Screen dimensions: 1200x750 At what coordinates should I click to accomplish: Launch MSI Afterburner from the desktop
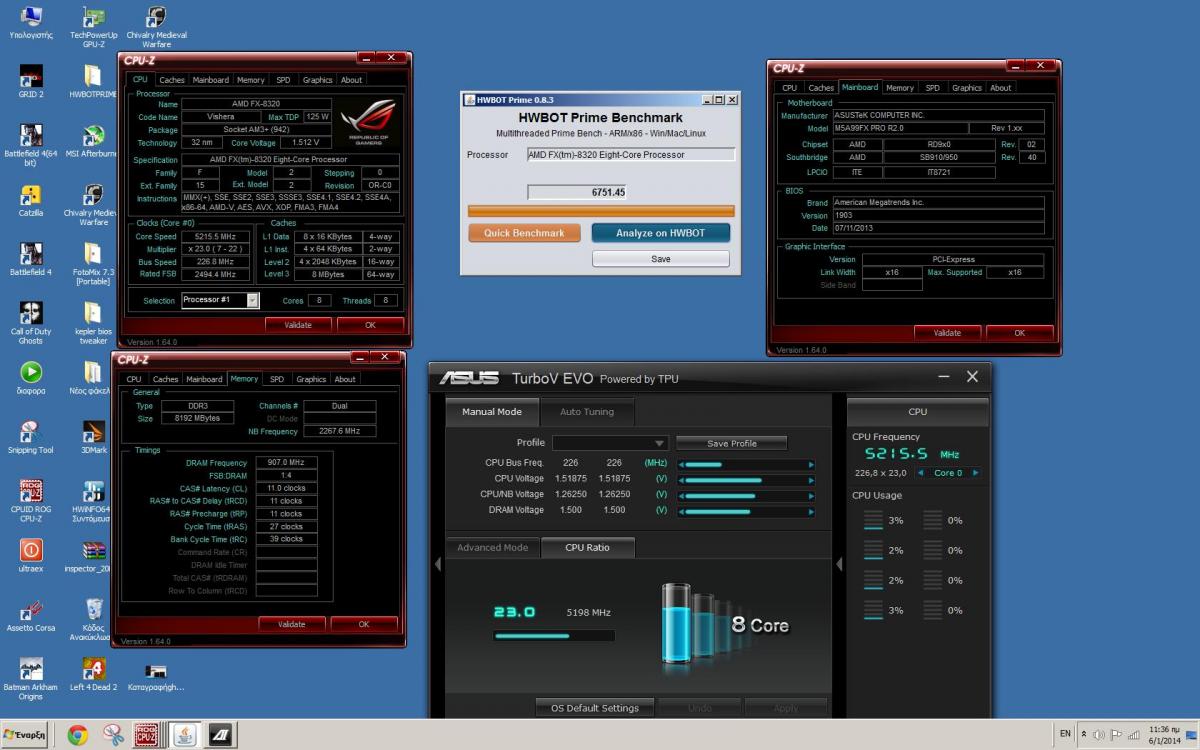(x=92, y=141)
